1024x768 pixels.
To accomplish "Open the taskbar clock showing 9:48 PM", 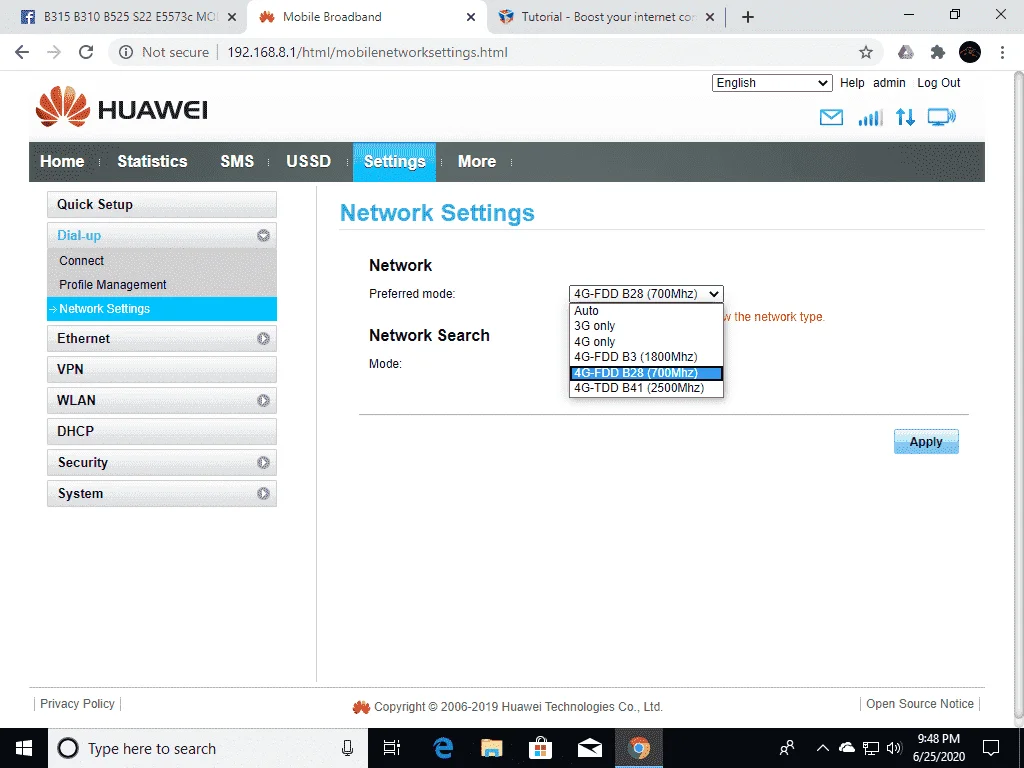I will tap(938, 748).
